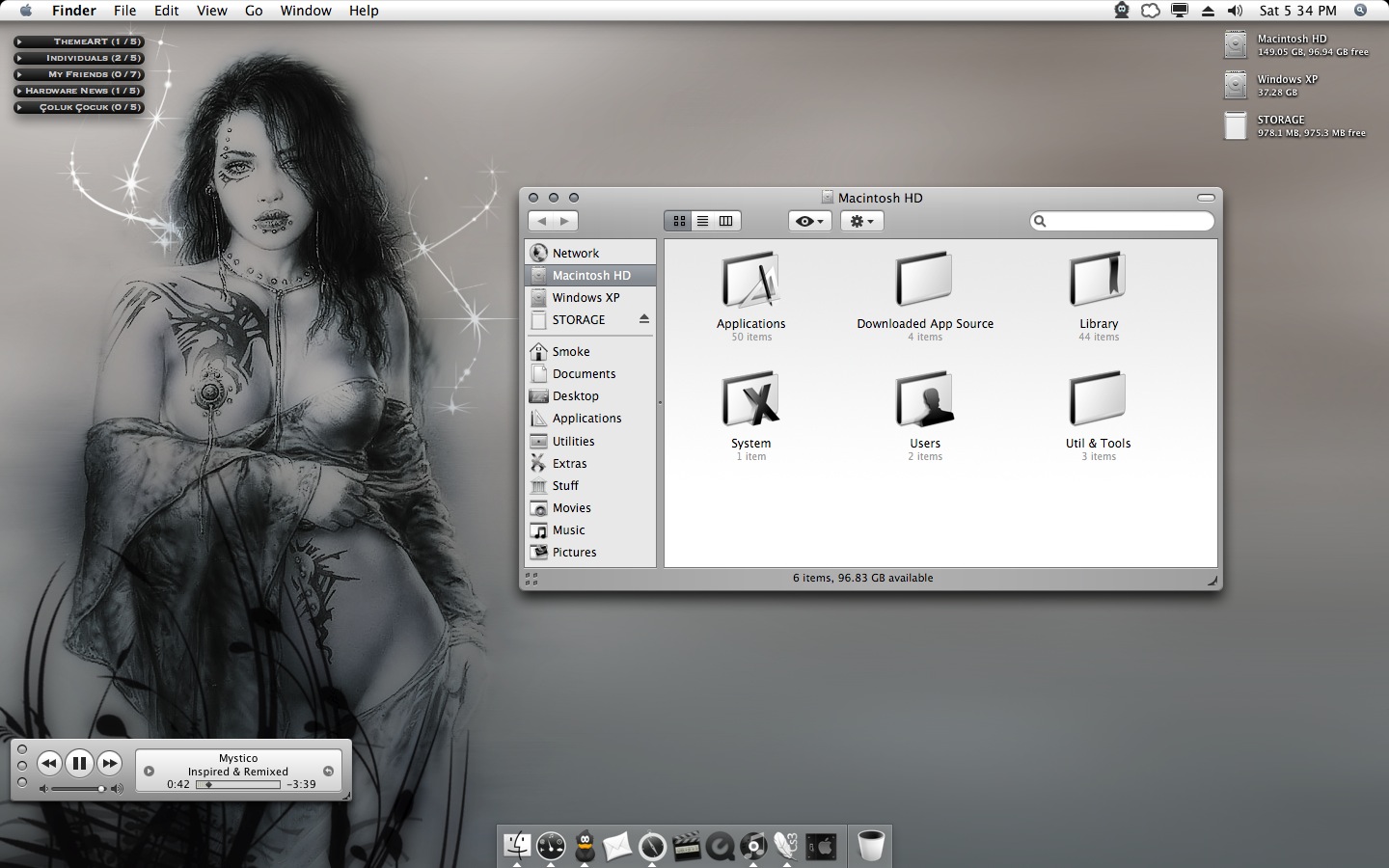Select Macintosh HD desktop drive icon
Screen dimensions: 1389x868
(x=1236, y=44)
